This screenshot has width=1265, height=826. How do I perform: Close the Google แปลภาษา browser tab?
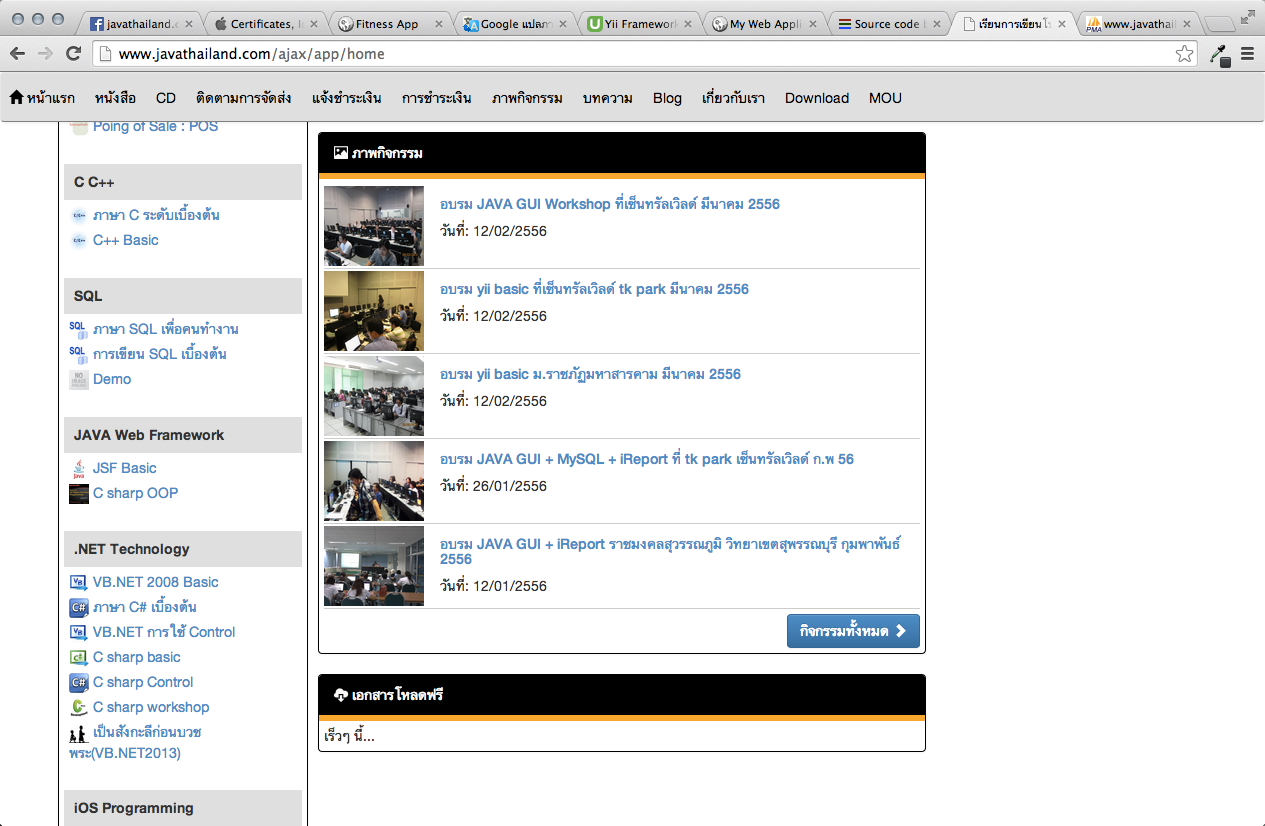pos(563,24)
